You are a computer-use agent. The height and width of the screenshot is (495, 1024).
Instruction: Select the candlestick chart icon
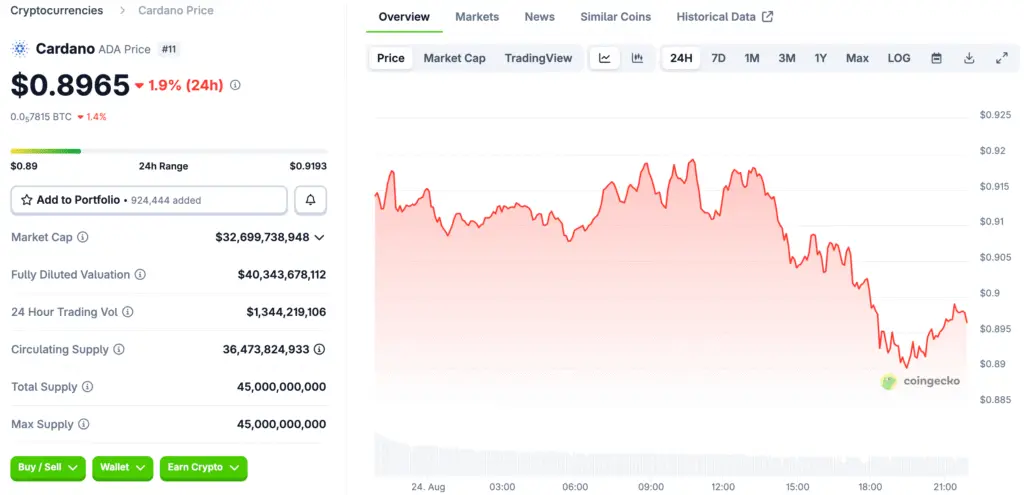(637, 58)
